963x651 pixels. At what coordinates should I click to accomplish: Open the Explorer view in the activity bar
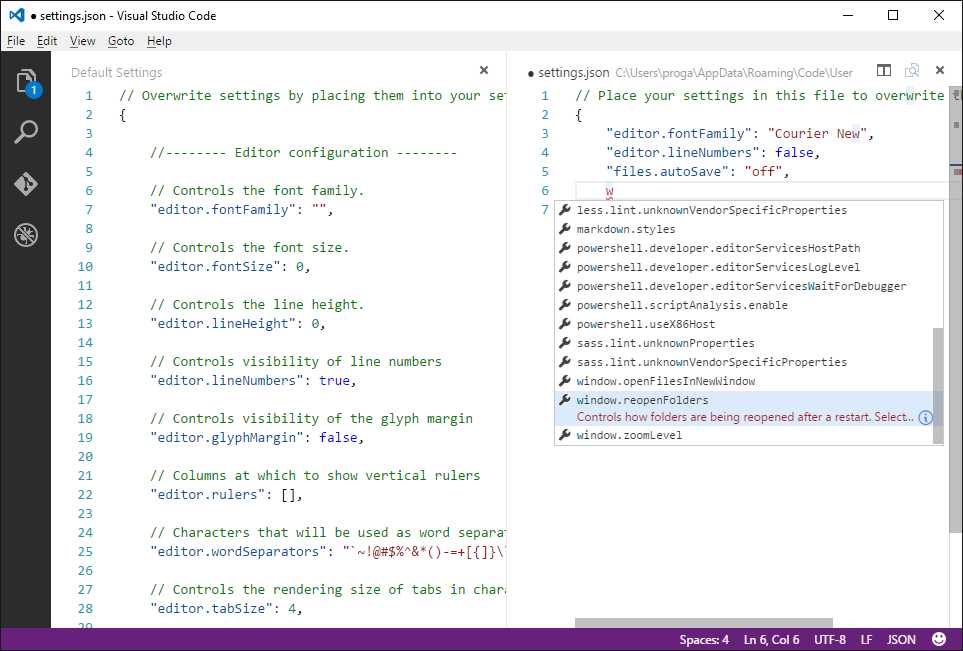26,82
